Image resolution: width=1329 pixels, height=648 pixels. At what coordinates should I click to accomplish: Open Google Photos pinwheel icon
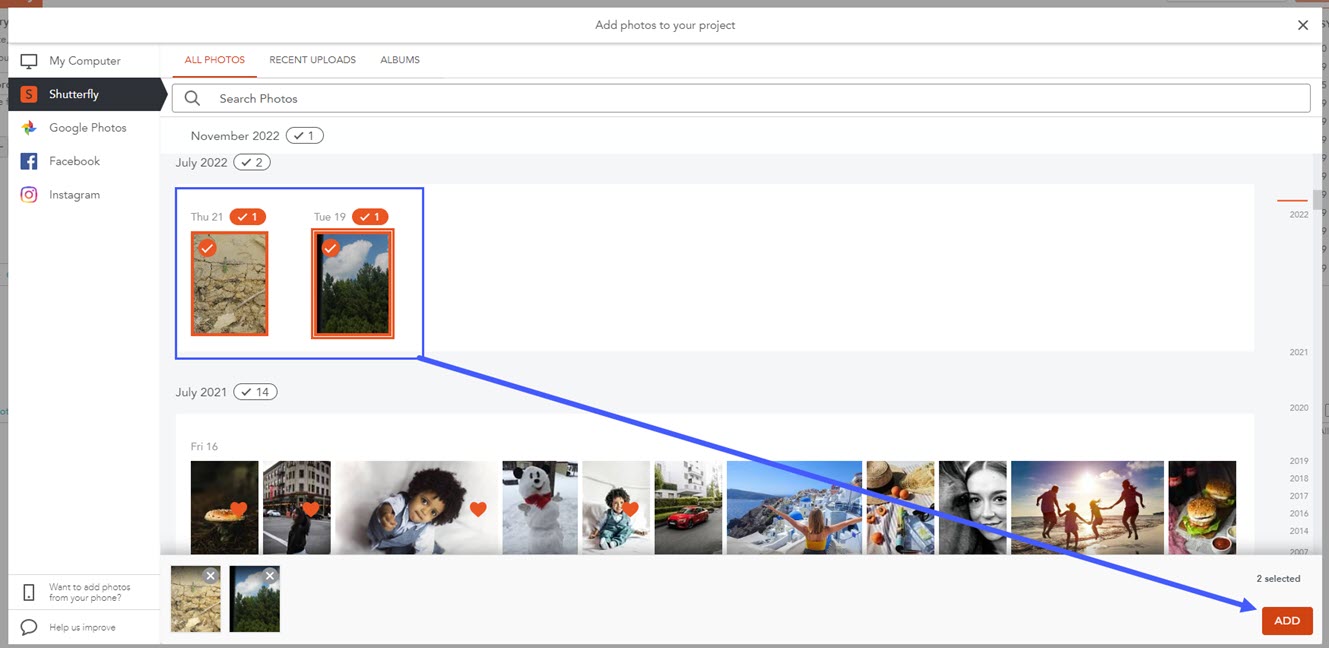(x=29, y=128)
